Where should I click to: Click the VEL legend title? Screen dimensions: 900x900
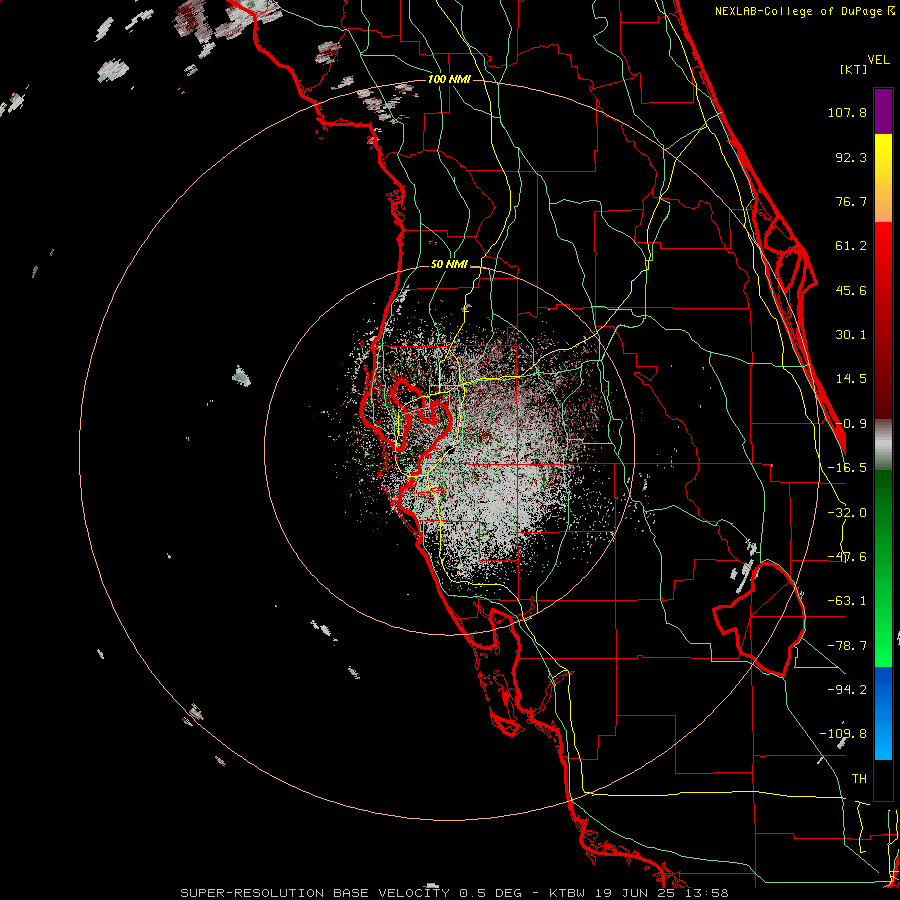click(x=878, y=60)
